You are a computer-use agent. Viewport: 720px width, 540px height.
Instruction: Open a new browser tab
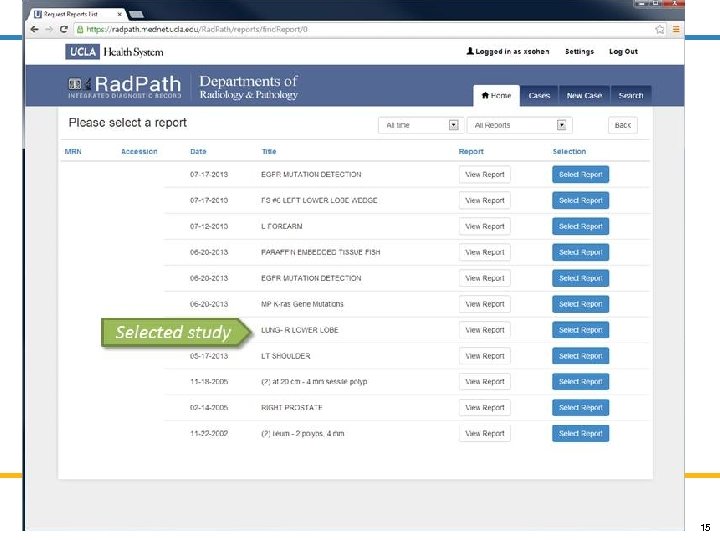coord(136,14)
